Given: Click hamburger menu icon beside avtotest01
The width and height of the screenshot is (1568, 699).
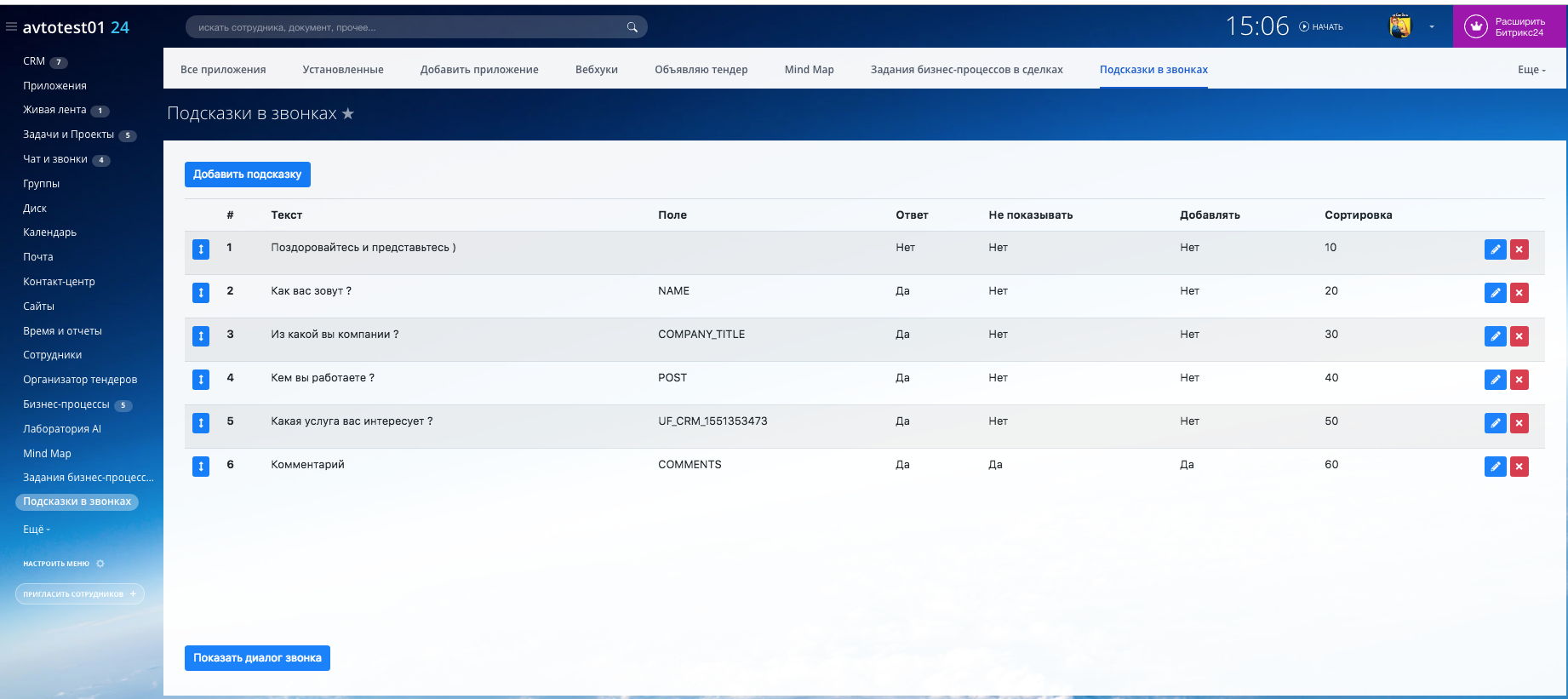Looking at the screenshot, I should (x=11, y=27).
